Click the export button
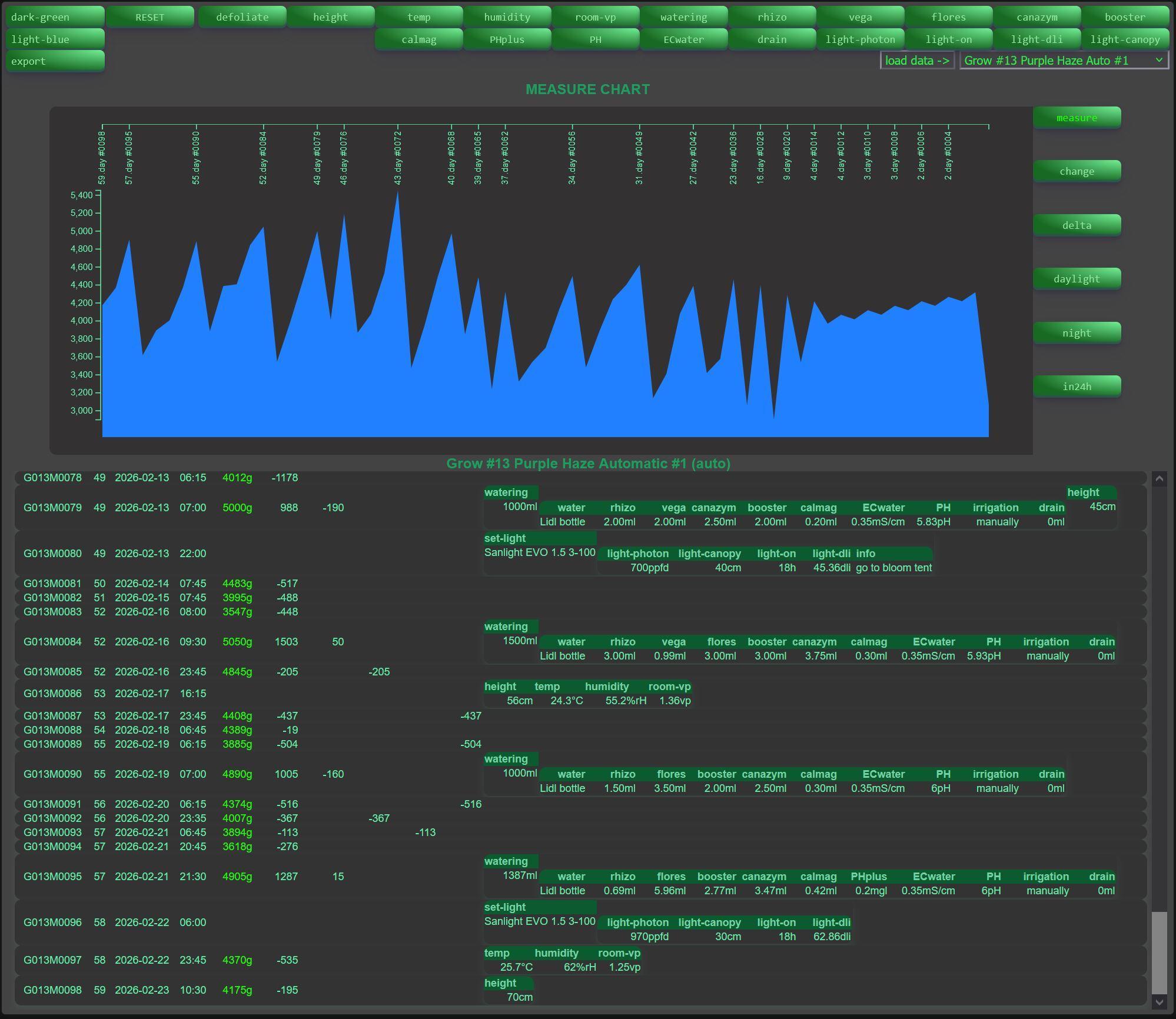 click(x=55, y=61)
